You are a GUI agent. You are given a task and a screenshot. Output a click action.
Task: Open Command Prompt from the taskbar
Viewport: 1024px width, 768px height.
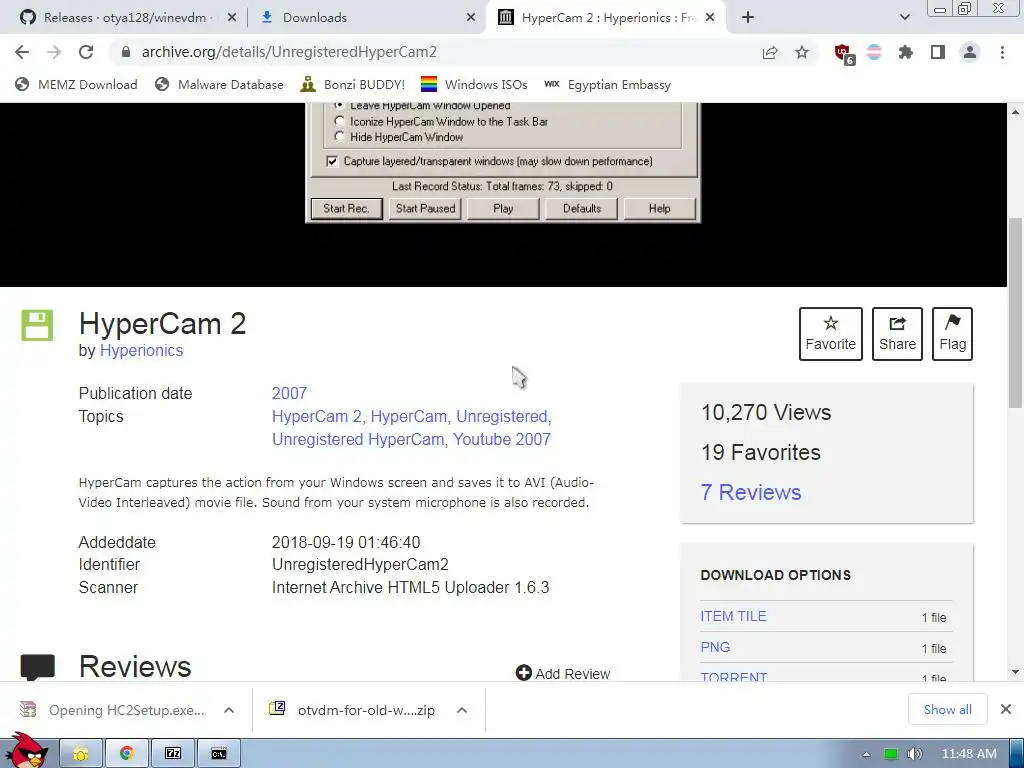click(219, 754)
